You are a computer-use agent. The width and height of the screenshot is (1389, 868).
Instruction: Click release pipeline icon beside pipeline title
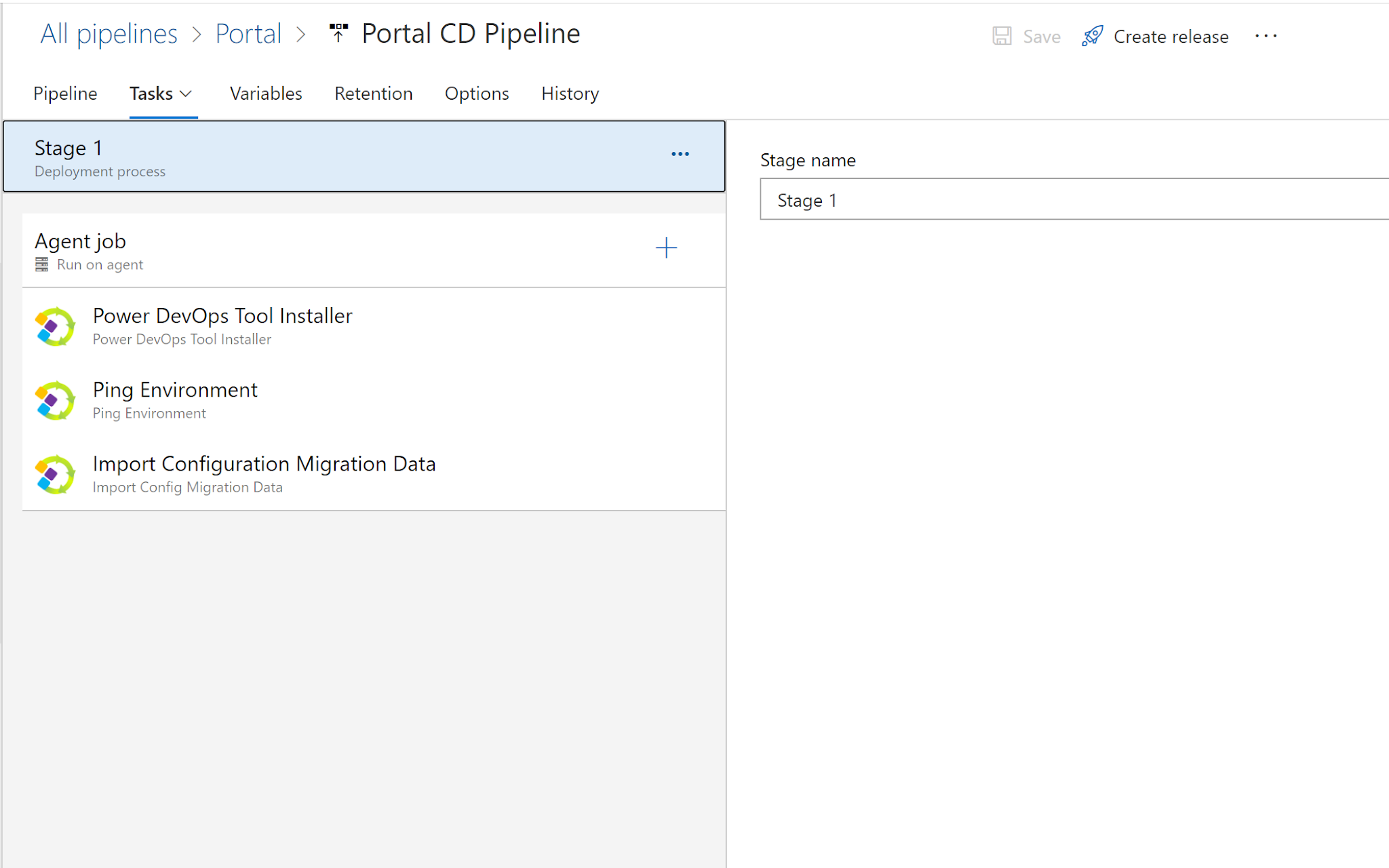pos(338,33)
